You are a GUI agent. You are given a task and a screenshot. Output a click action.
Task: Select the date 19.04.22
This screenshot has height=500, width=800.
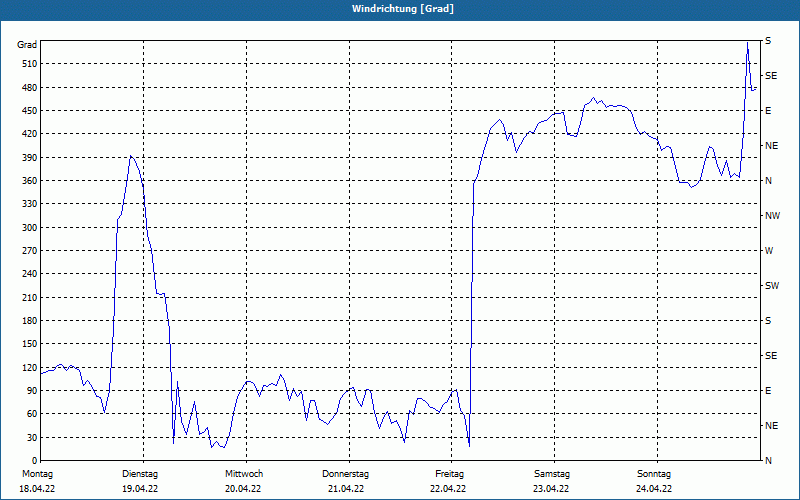(x=140, y=489)
